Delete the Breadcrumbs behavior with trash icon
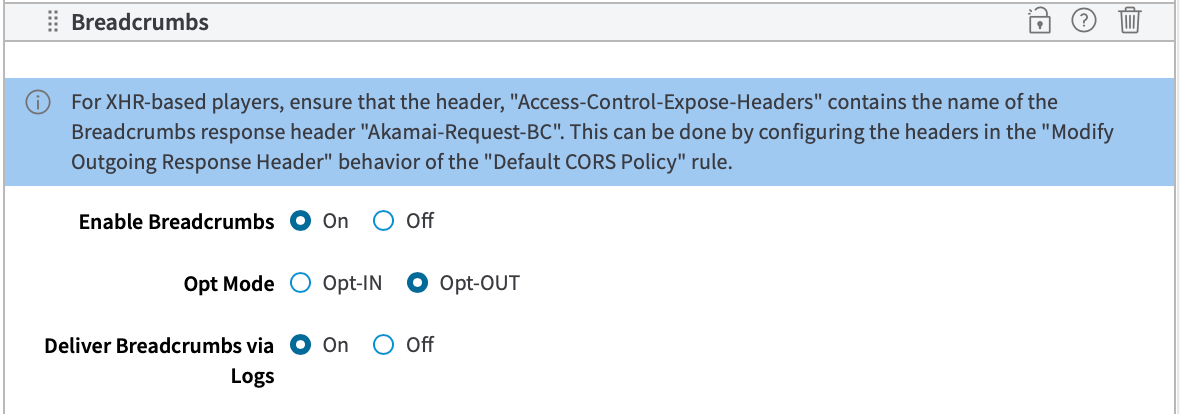This screenshot has width=1180, height=414. tap(1129, 21)
